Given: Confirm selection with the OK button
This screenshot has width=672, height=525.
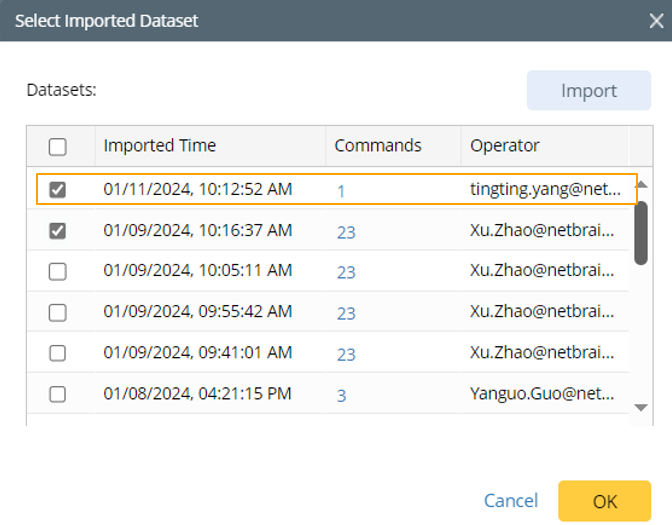Looking at the screenshot, I should click(x=605, y=501).
